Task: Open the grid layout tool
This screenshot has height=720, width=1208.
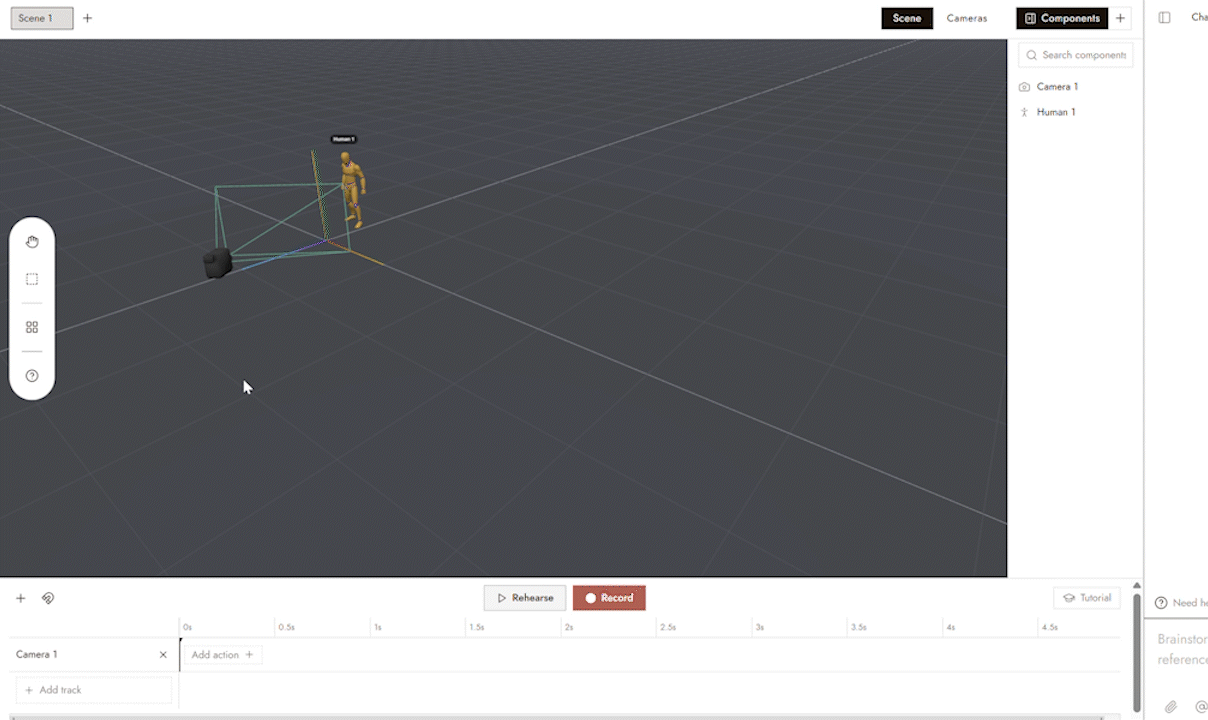Action: [x=32, y=327]
